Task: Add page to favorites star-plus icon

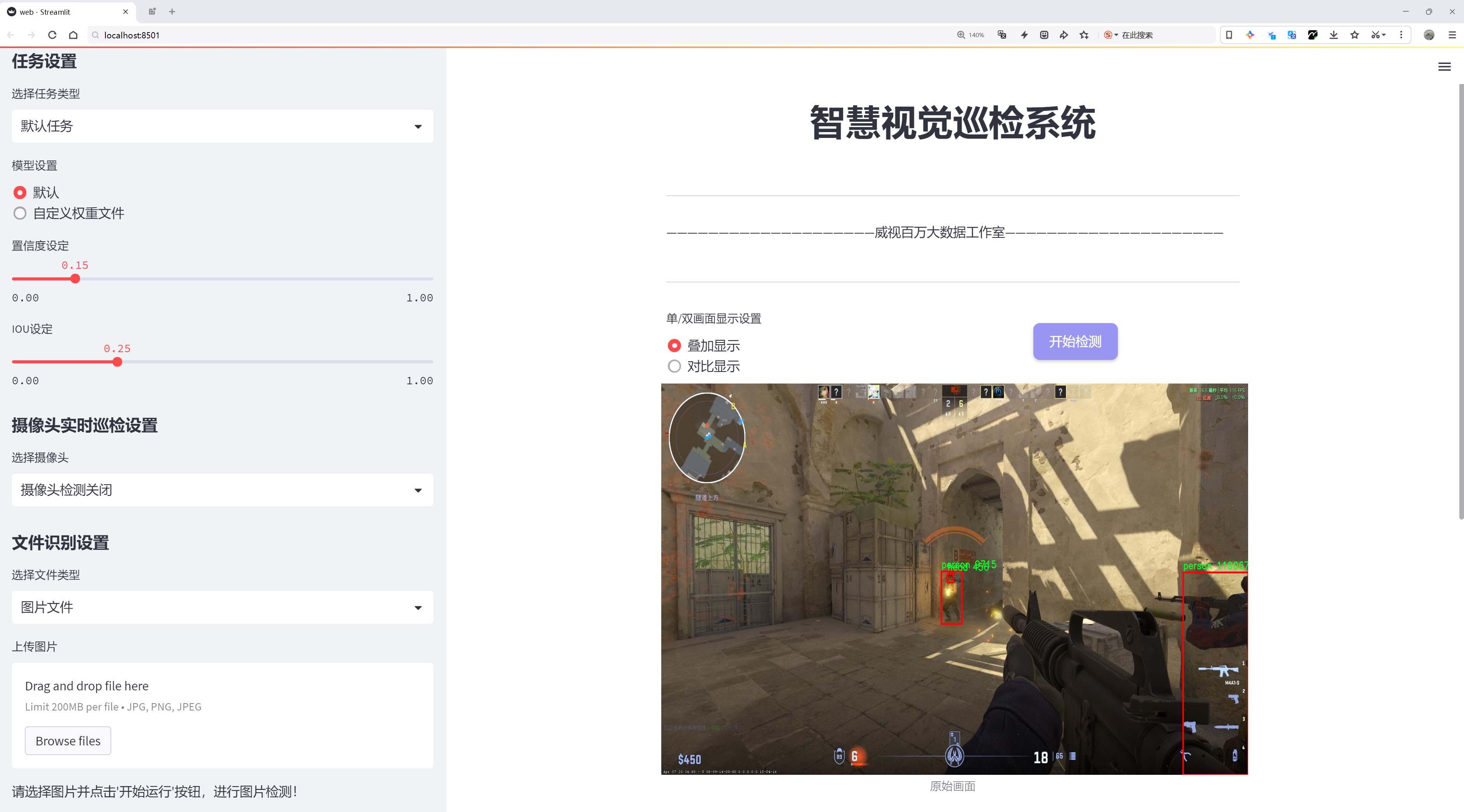Action: coord(1085,34)
